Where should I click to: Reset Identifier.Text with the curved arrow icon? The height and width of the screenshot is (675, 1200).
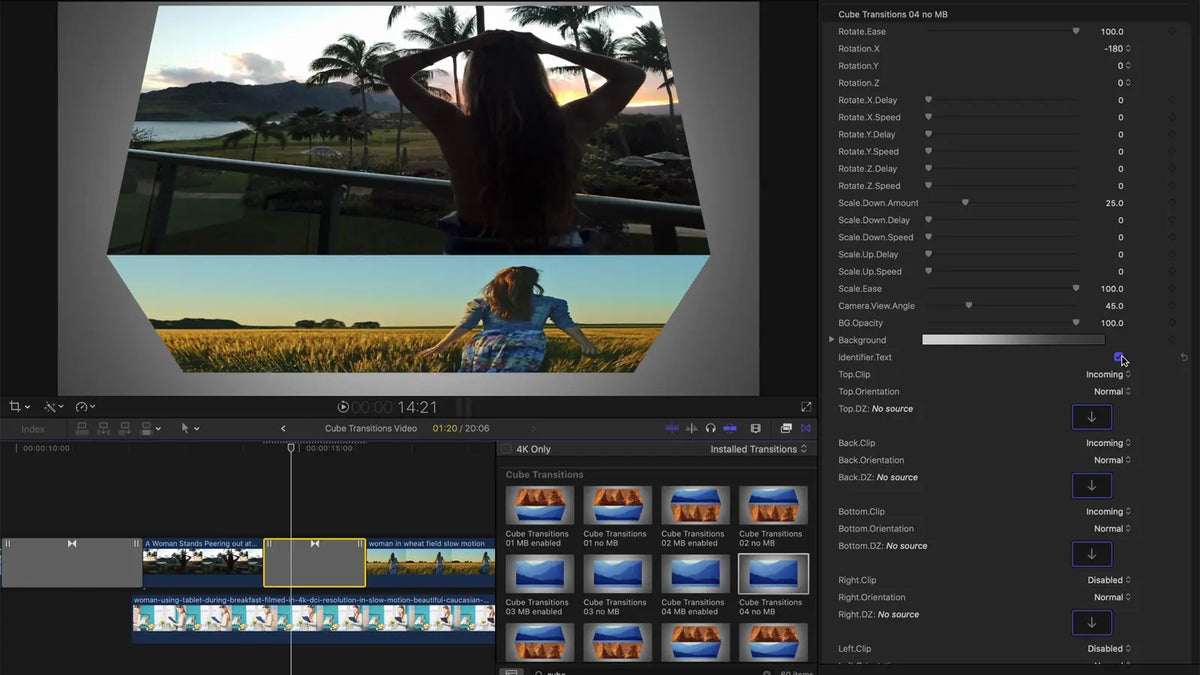(x=1185, y=357)
